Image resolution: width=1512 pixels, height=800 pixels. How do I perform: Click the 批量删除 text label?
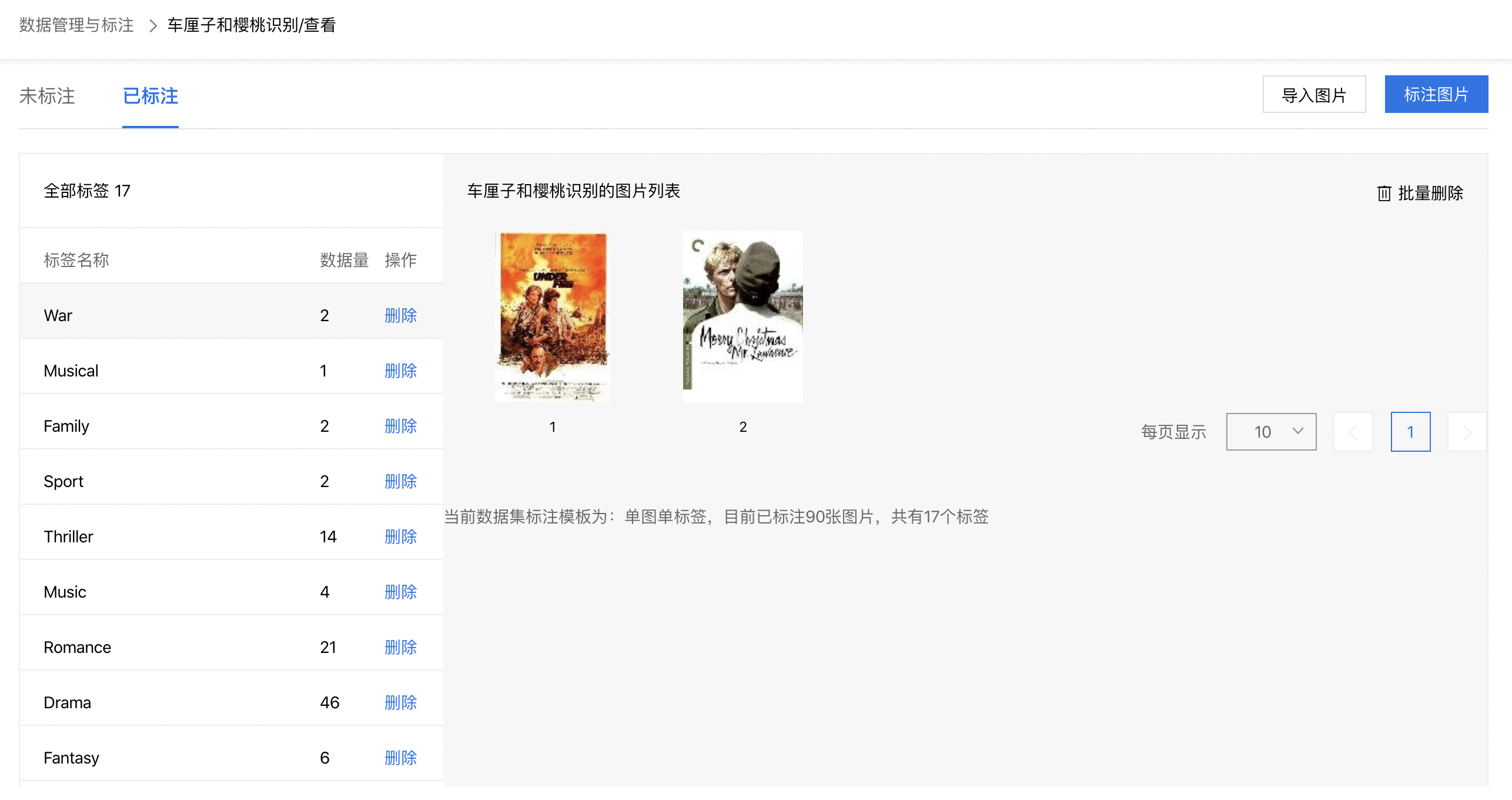(1430, 193)
